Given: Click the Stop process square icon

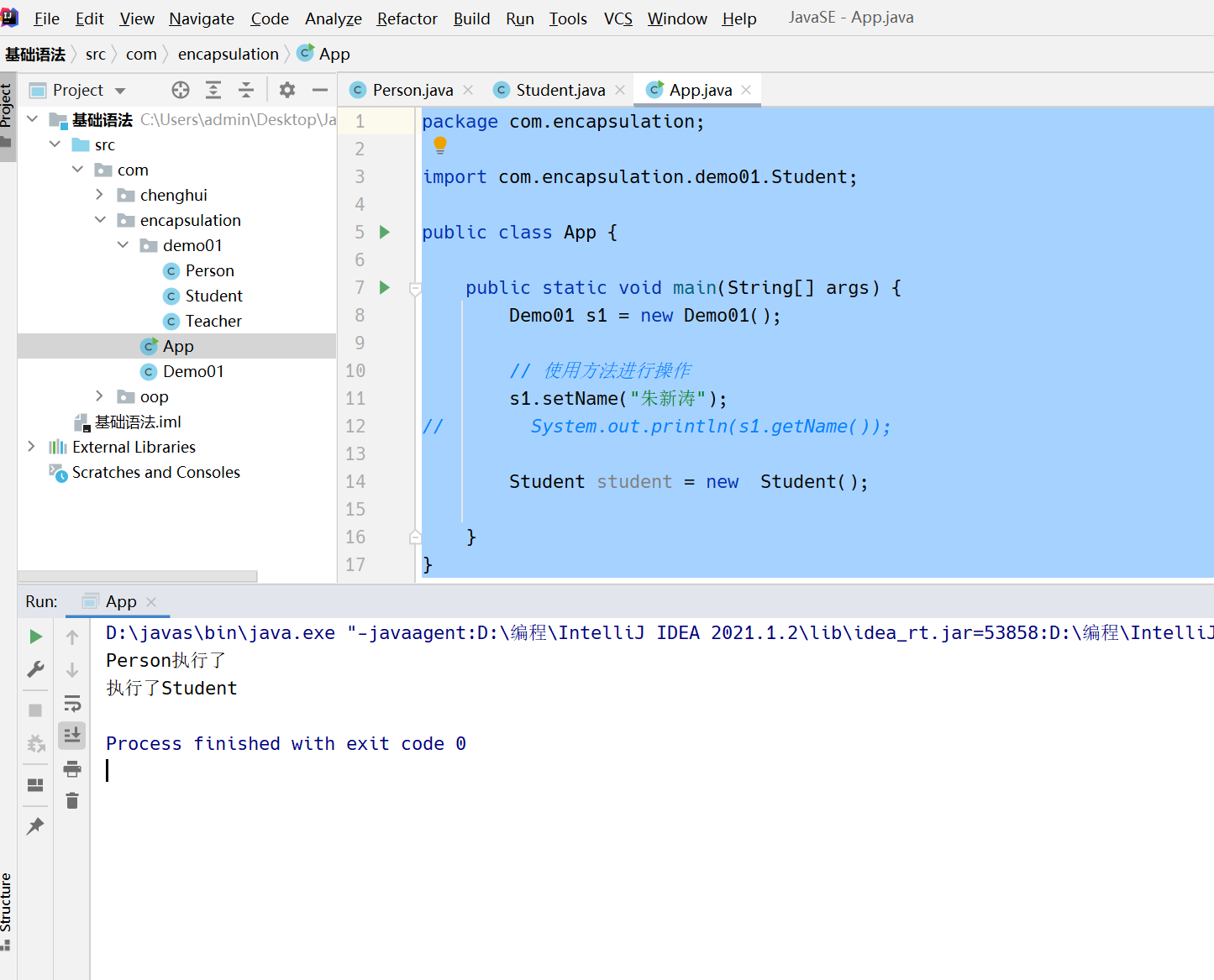Looking at the screenshot, I should point(35,710).
